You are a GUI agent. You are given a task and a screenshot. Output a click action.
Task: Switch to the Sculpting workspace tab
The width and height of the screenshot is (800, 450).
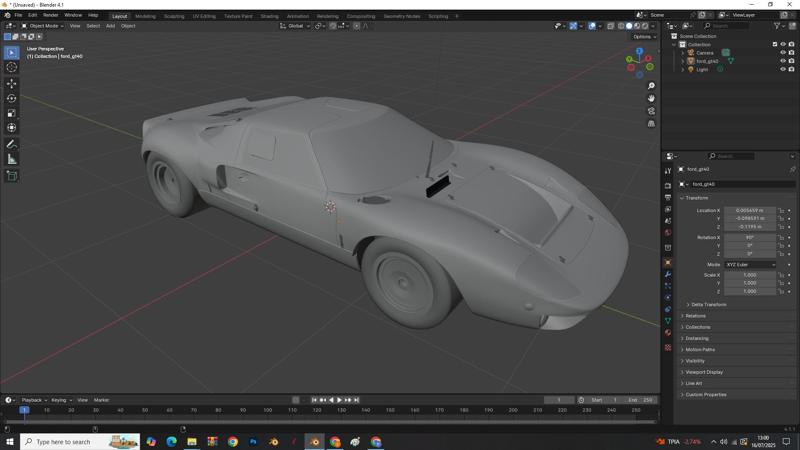(174, 16)
